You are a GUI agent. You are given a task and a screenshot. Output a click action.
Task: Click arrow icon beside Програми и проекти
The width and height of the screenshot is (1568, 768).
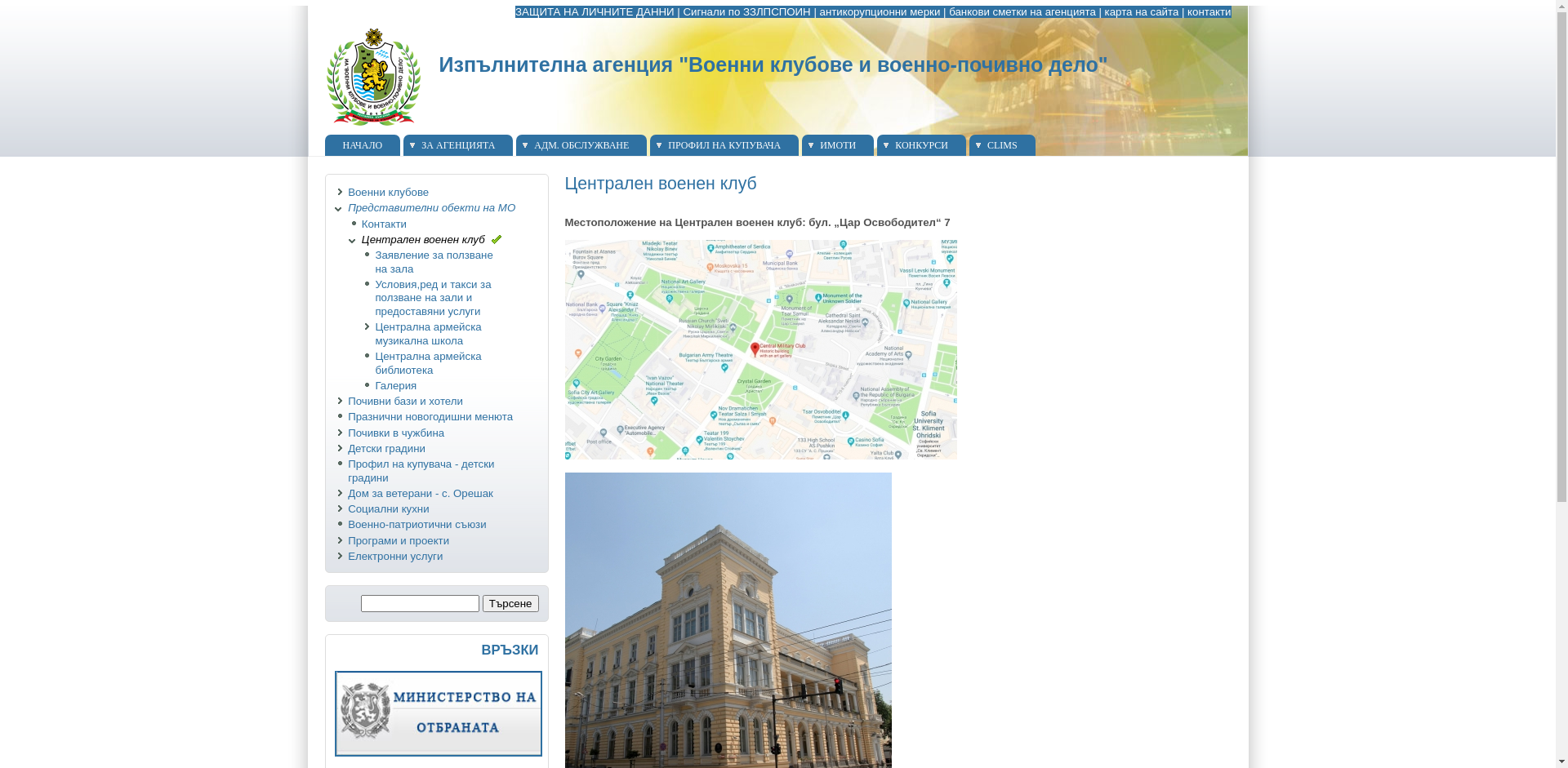341,539
